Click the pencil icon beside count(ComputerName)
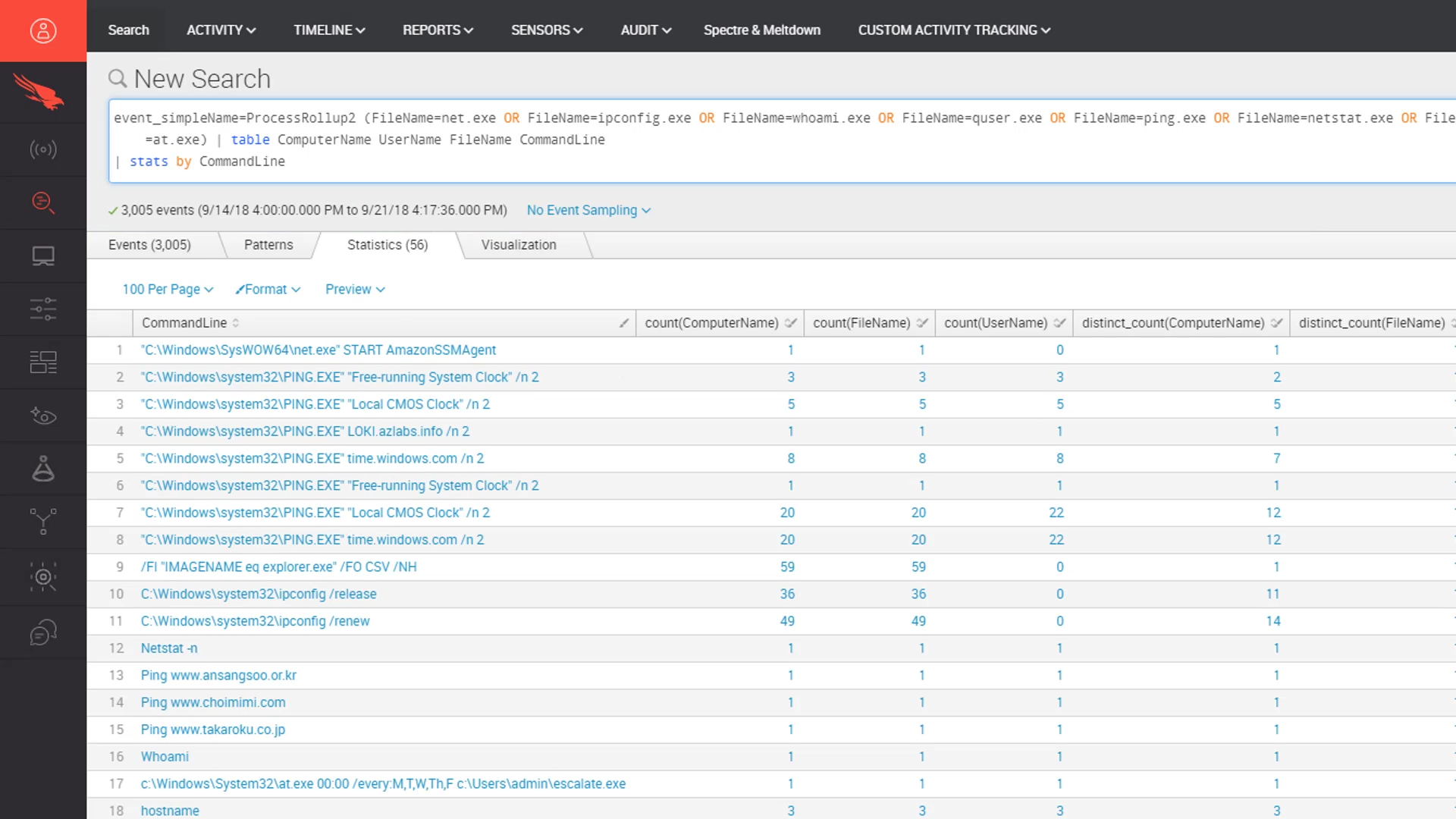The width and height of the screenshot is (1456, 819). [x=791, y=323]
